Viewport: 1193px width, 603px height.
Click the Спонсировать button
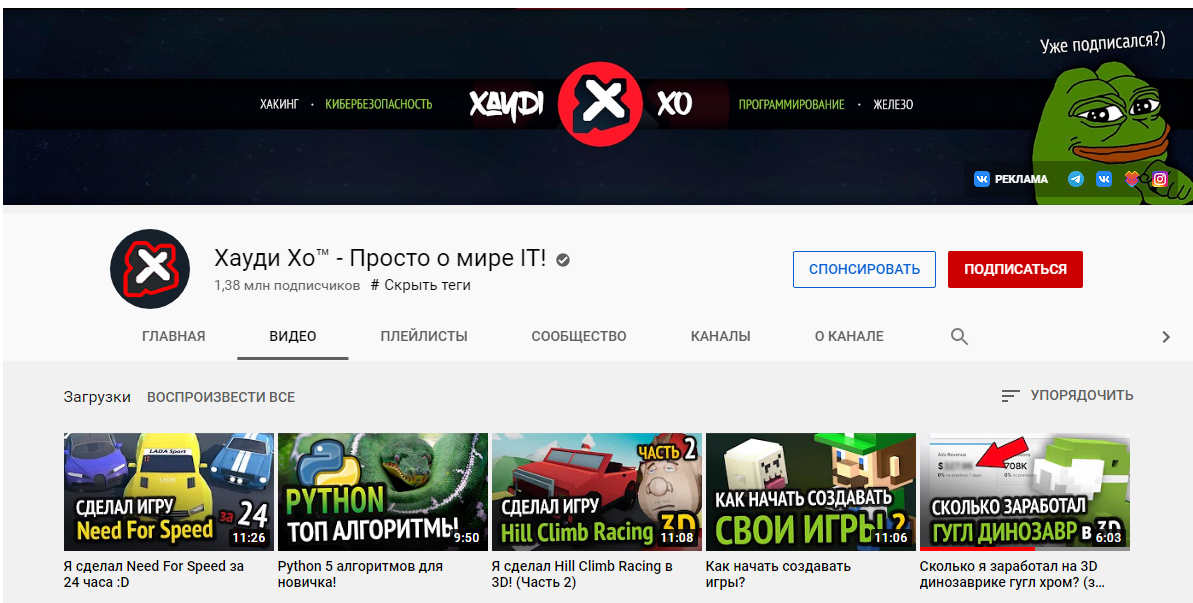pyautogui.click(x=864, y=269)
